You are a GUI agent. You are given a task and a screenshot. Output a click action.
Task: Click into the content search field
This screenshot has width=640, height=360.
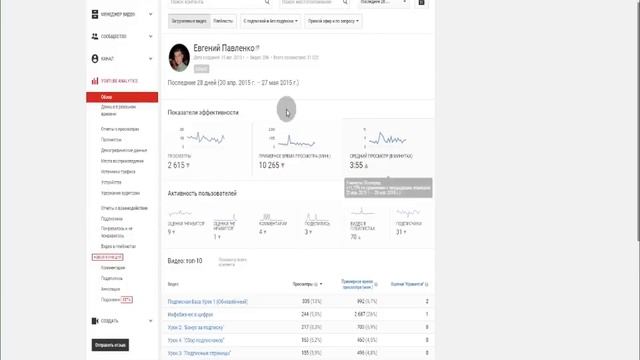click(x=216, y=2)
